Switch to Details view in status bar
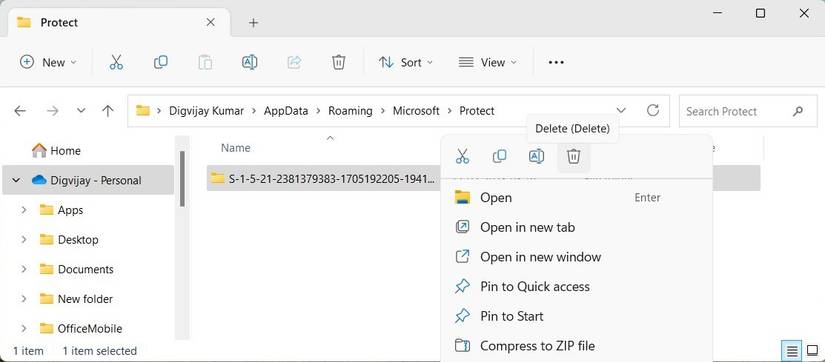 tap(791, 350)
